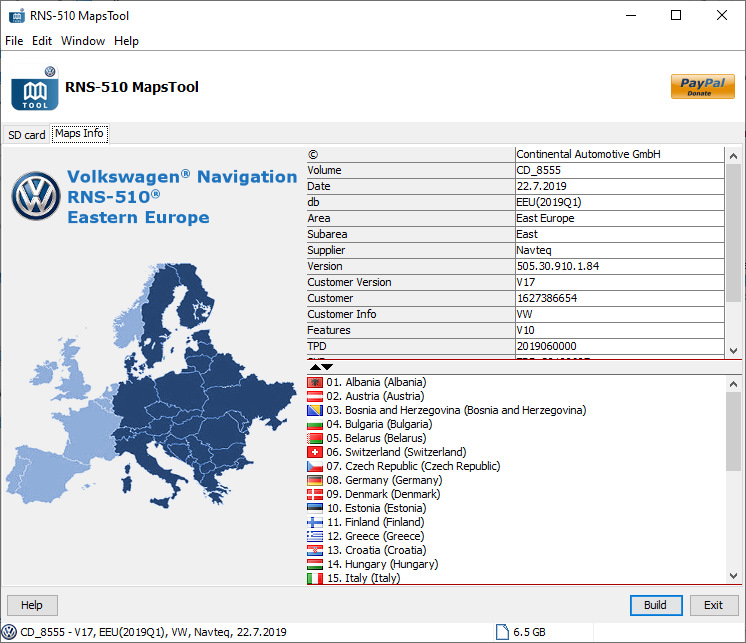Click the Estonia flag icon
This screenshot has height=643, width=746.
[314, 508]
